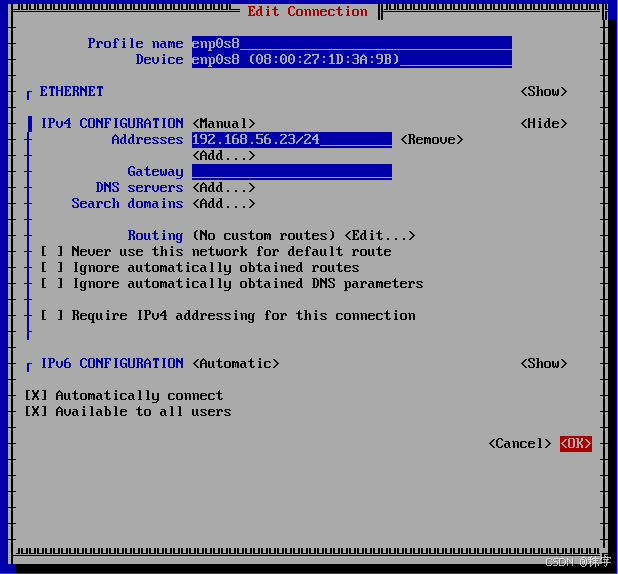This screenshot has width=618, height=574.
Task: Remove the 192.168.56.23/24 address
Action: (x=432, y=140)
